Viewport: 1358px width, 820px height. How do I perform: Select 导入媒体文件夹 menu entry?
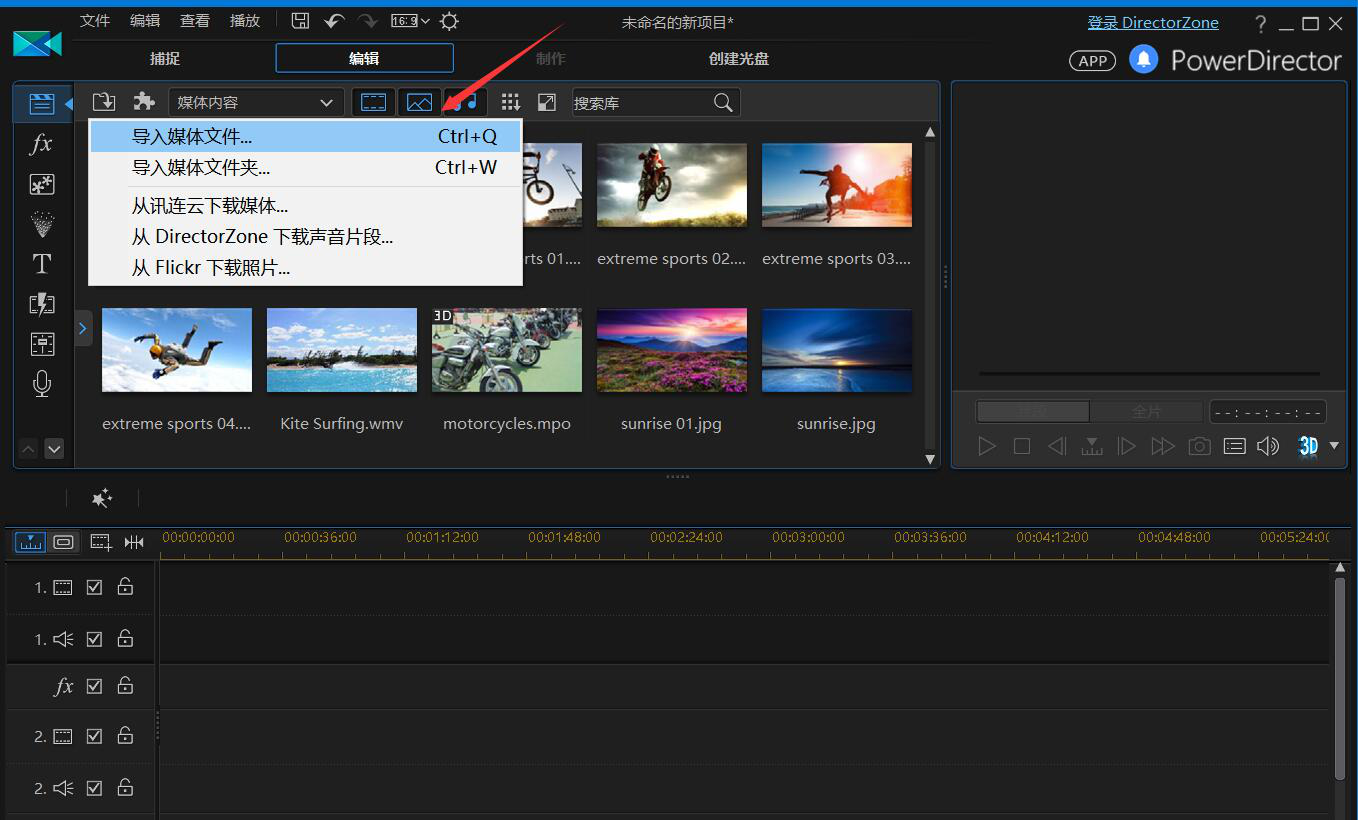pos(201,168)
